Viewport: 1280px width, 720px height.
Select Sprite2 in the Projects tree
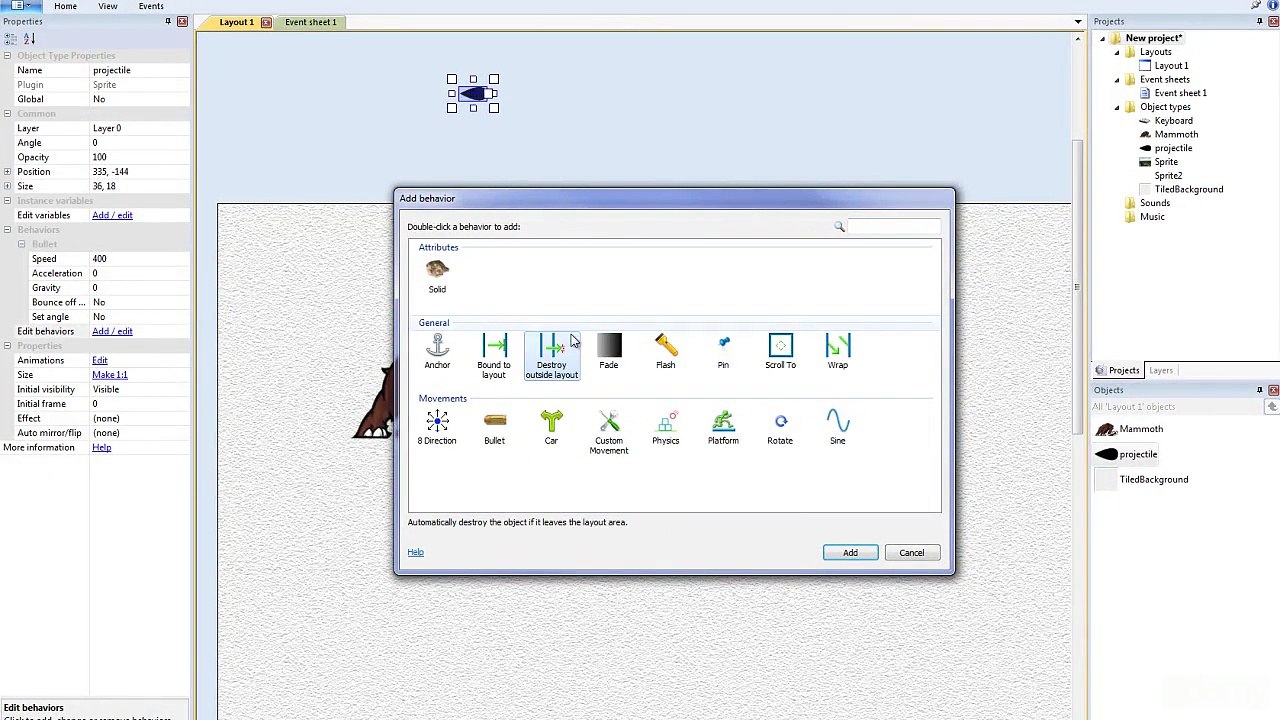tap(1168, 176)
